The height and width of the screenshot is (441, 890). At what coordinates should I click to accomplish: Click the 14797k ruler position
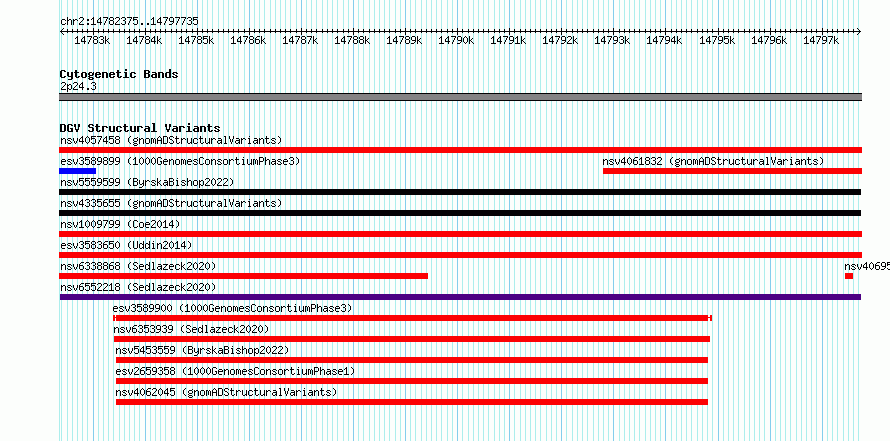(x=821, y=40)
